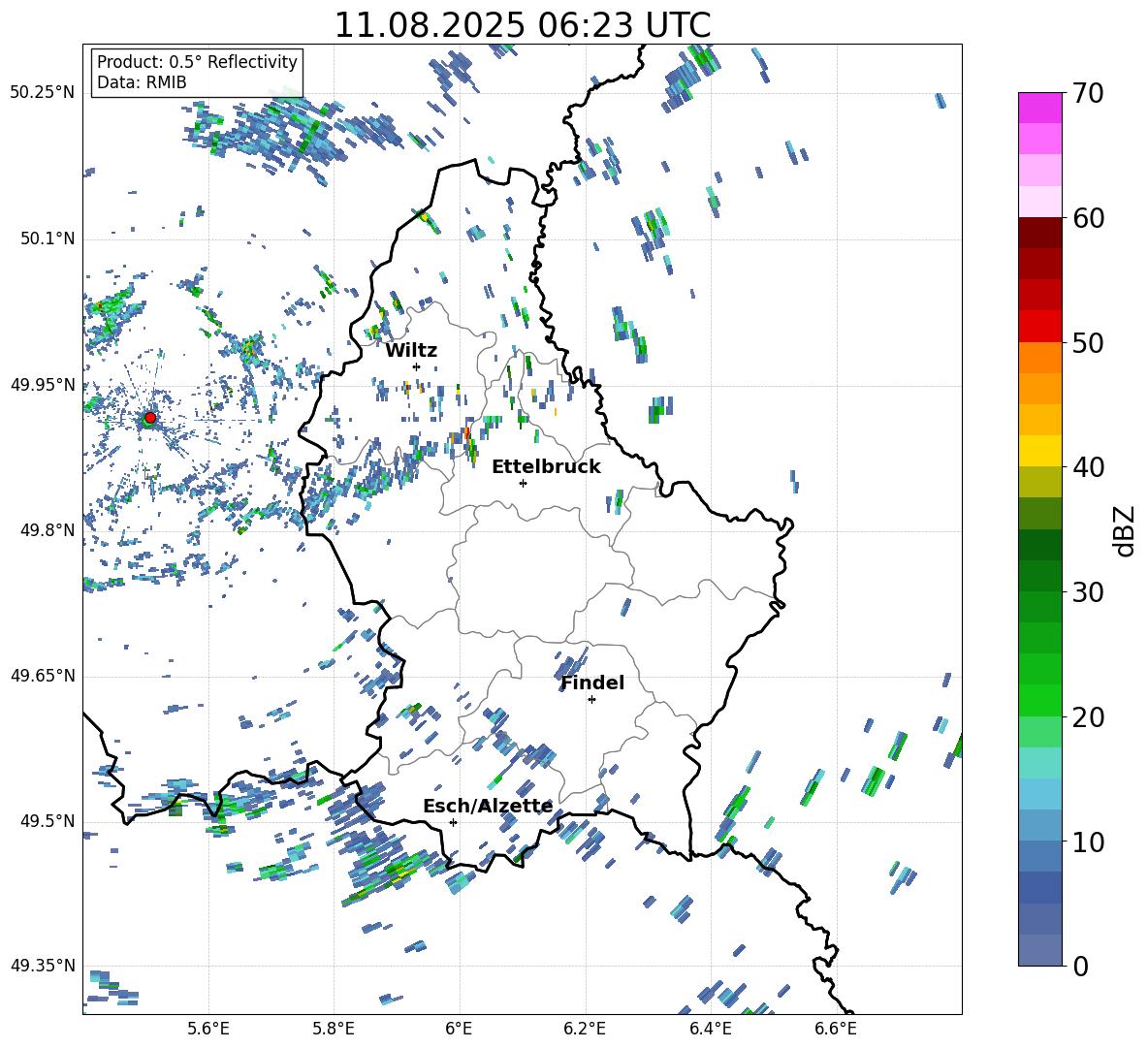Image resolution: width=1148 pixels, height=1048 pixels.
Task: Click the 10 colorbar tick label
Action: [1088, 842]
